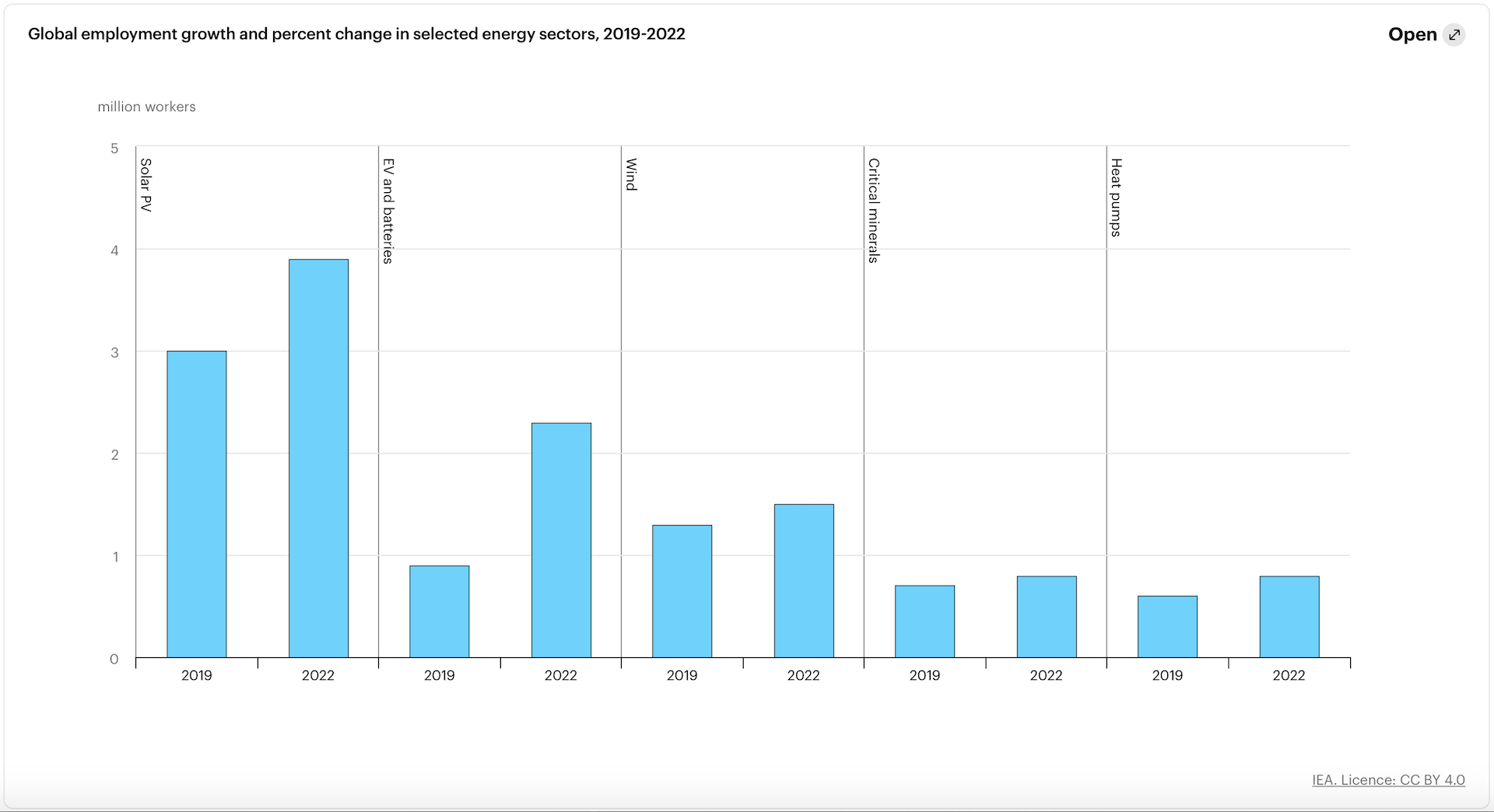Image resolution: width=1494 pixels, height=812 pixels.
Task: Click the Critical minerals 2019 bar
Action: pos(925,621)
